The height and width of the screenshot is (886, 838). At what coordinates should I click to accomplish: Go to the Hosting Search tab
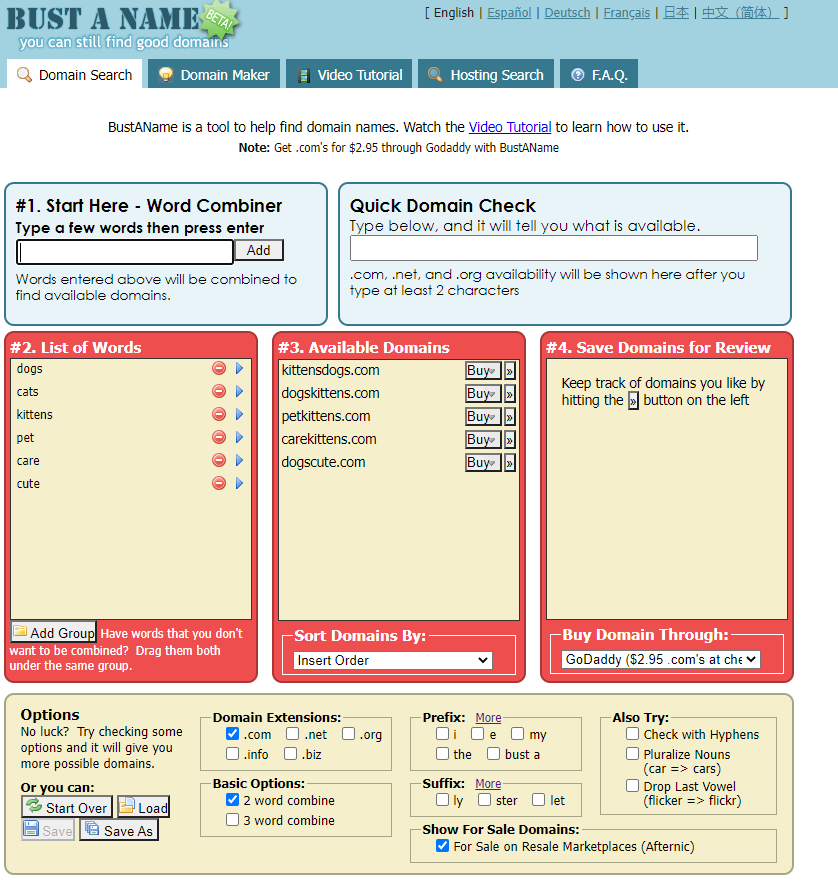click(x=486, y=74)
